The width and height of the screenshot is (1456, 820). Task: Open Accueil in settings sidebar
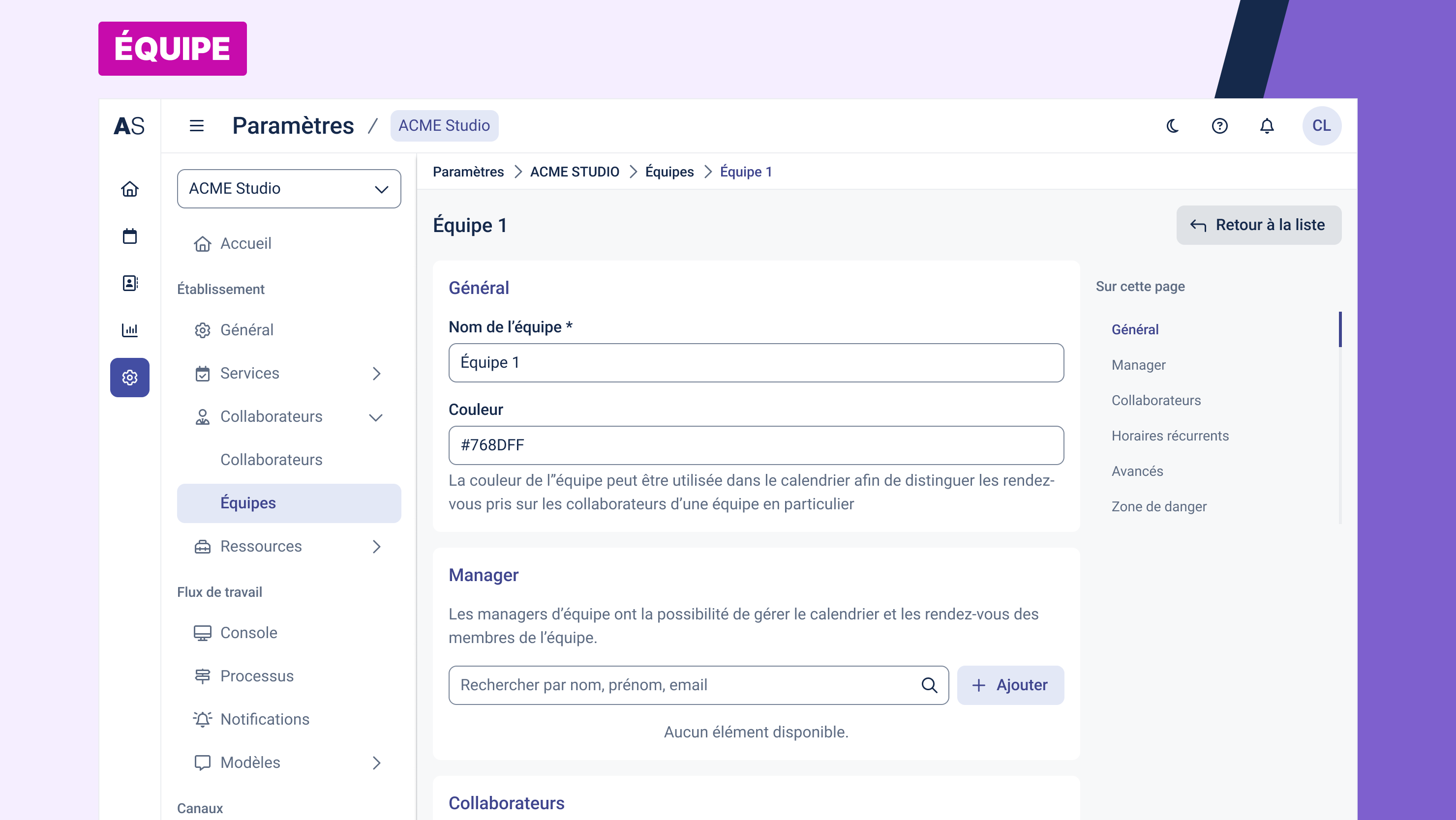coord(289,243)
